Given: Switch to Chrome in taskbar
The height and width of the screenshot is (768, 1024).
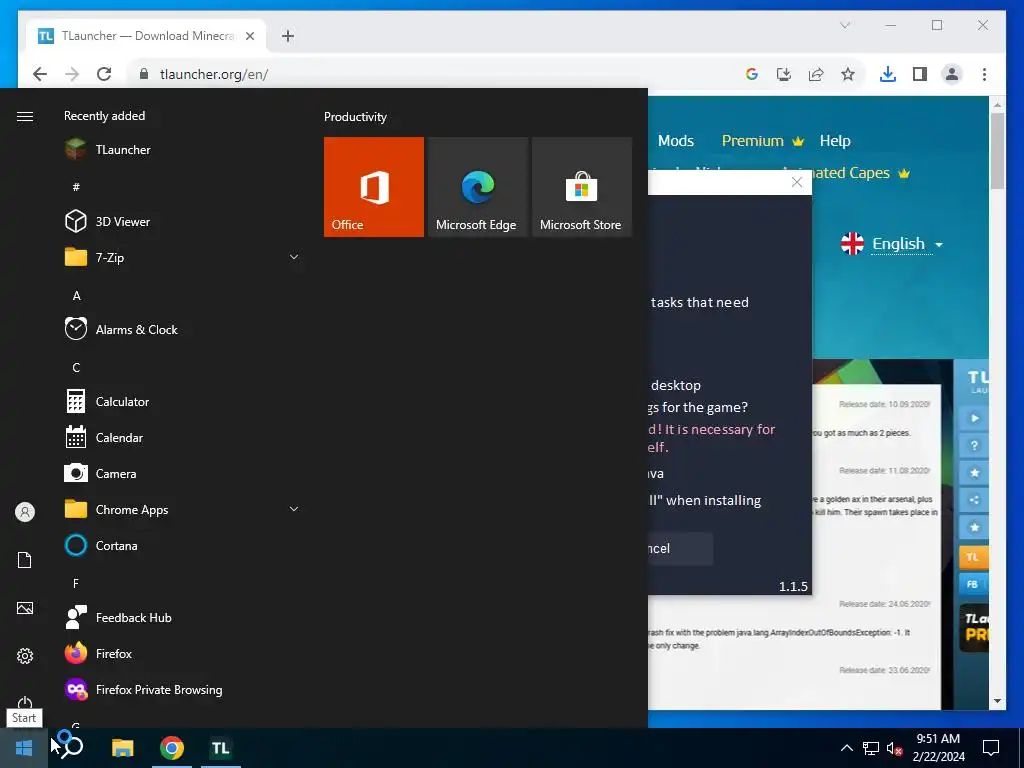Looking at the screenshot, I should click(x=172, y=748).
